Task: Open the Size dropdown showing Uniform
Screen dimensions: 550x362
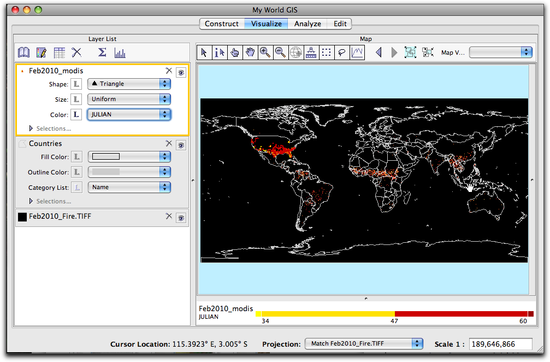Action: coord(129,99)
